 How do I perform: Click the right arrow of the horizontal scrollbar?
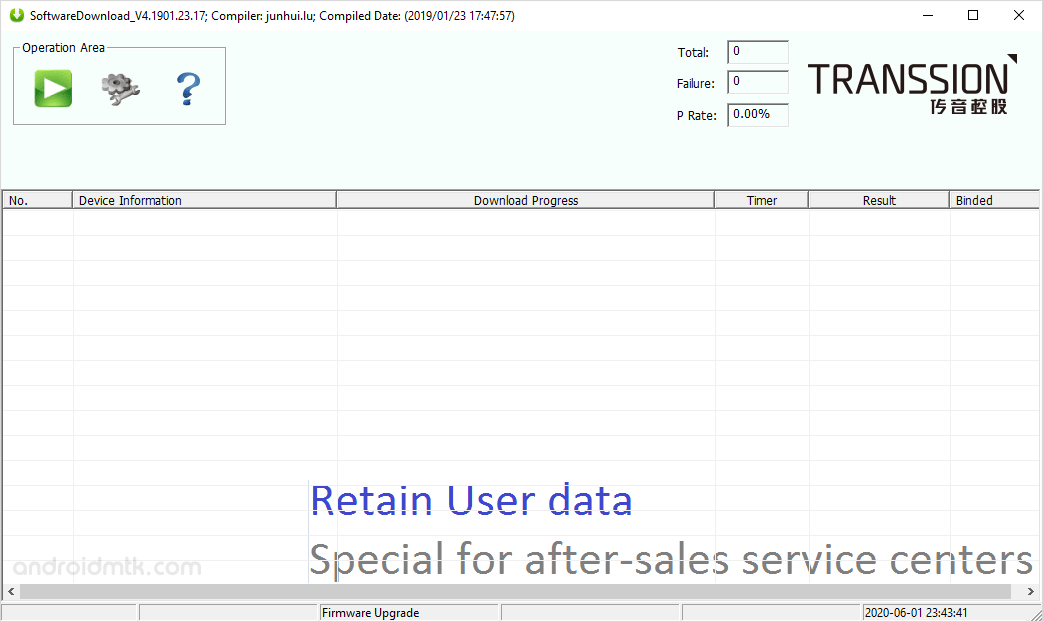[x=1031, y=591]
